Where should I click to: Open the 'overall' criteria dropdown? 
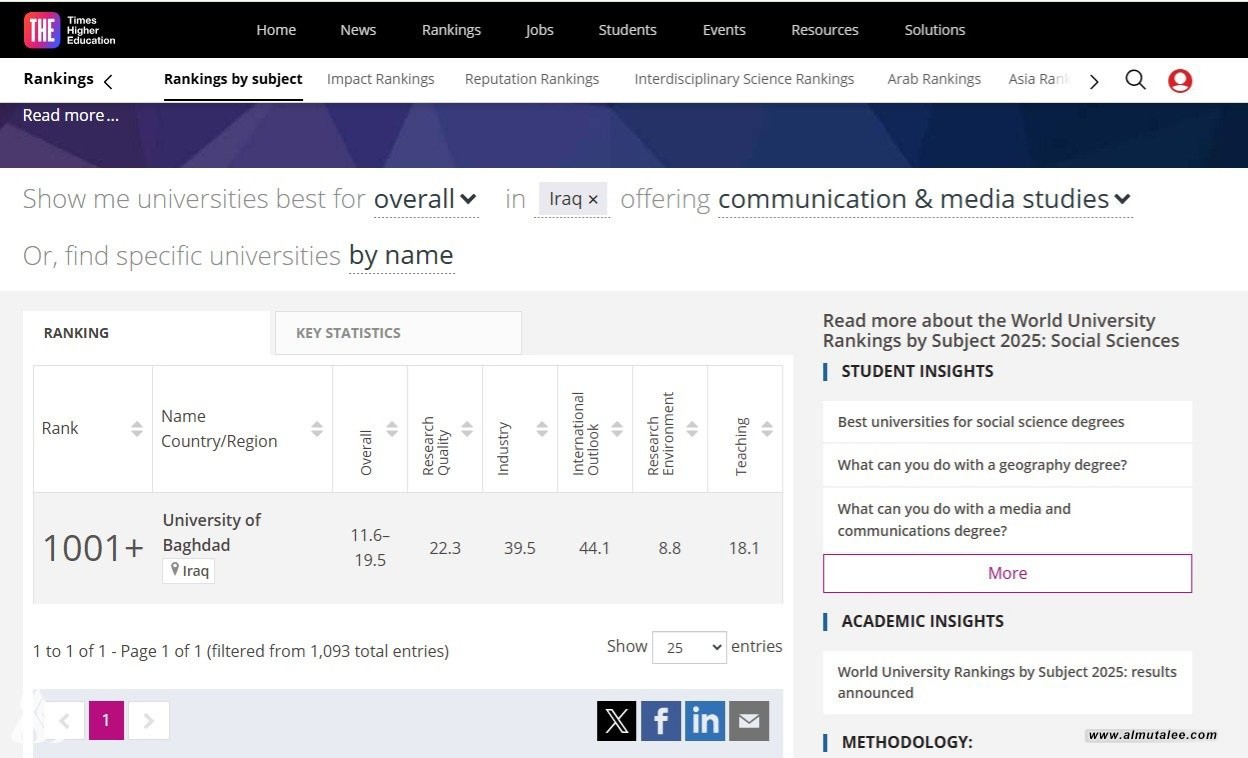point(426,199)
